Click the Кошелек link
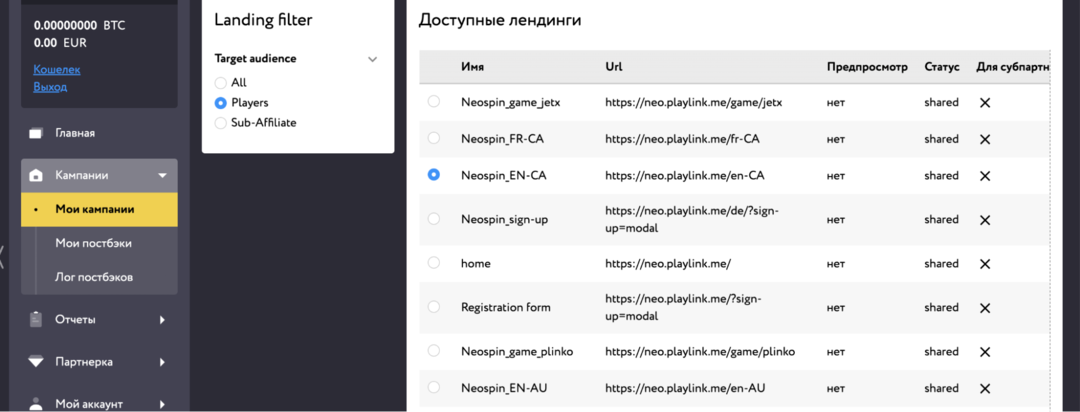Screen dimensions: 1080x412 [x=56, y=70]
